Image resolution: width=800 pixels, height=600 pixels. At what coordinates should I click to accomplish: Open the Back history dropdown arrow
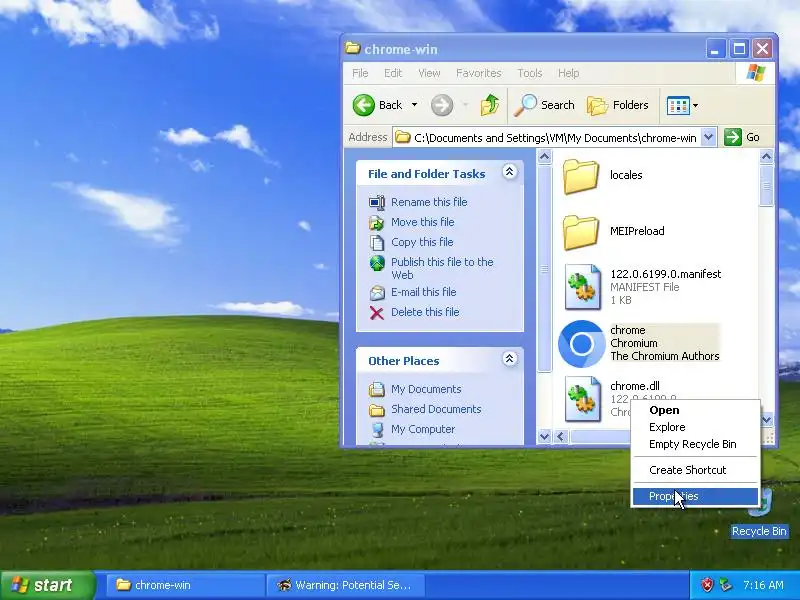(x=414, y=105)
